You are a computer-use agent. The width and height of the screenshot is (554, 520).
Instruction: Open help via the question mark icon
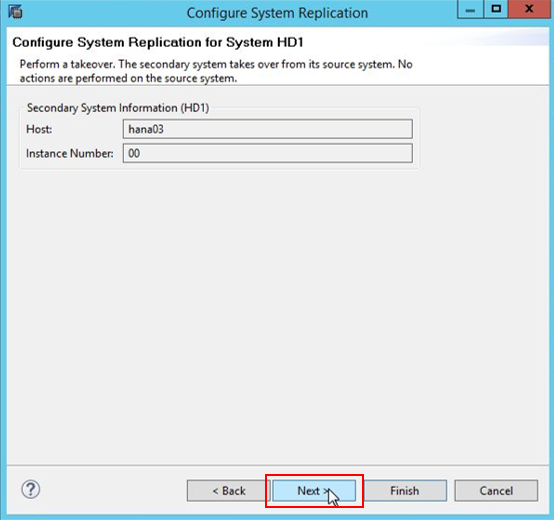click(31, 489)
